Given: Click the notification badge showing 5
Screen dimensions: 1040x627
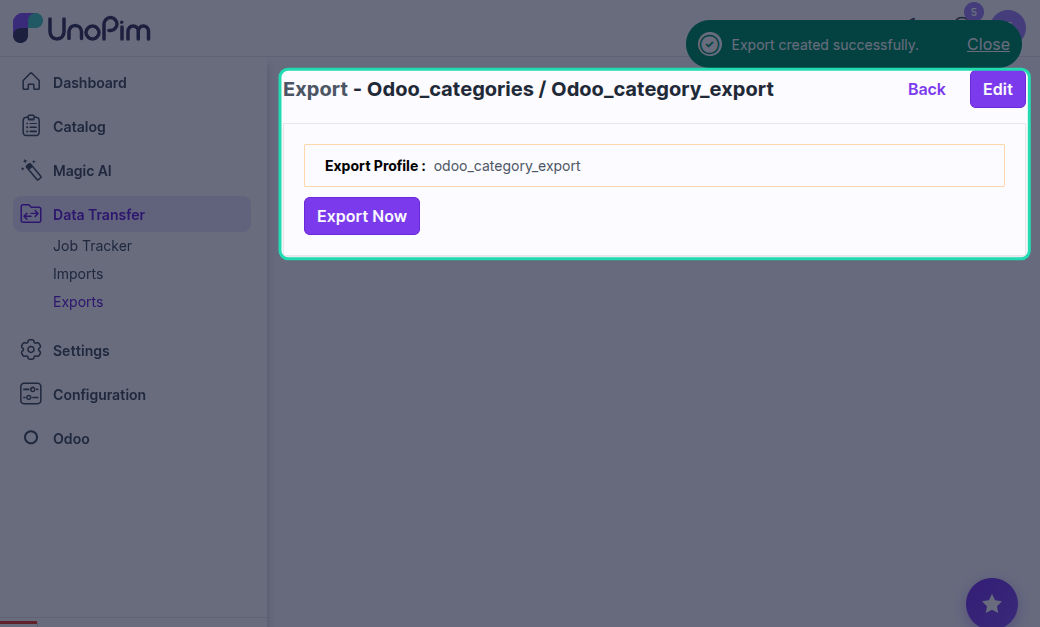Looking at the screenshot, I should pos(974,12).
